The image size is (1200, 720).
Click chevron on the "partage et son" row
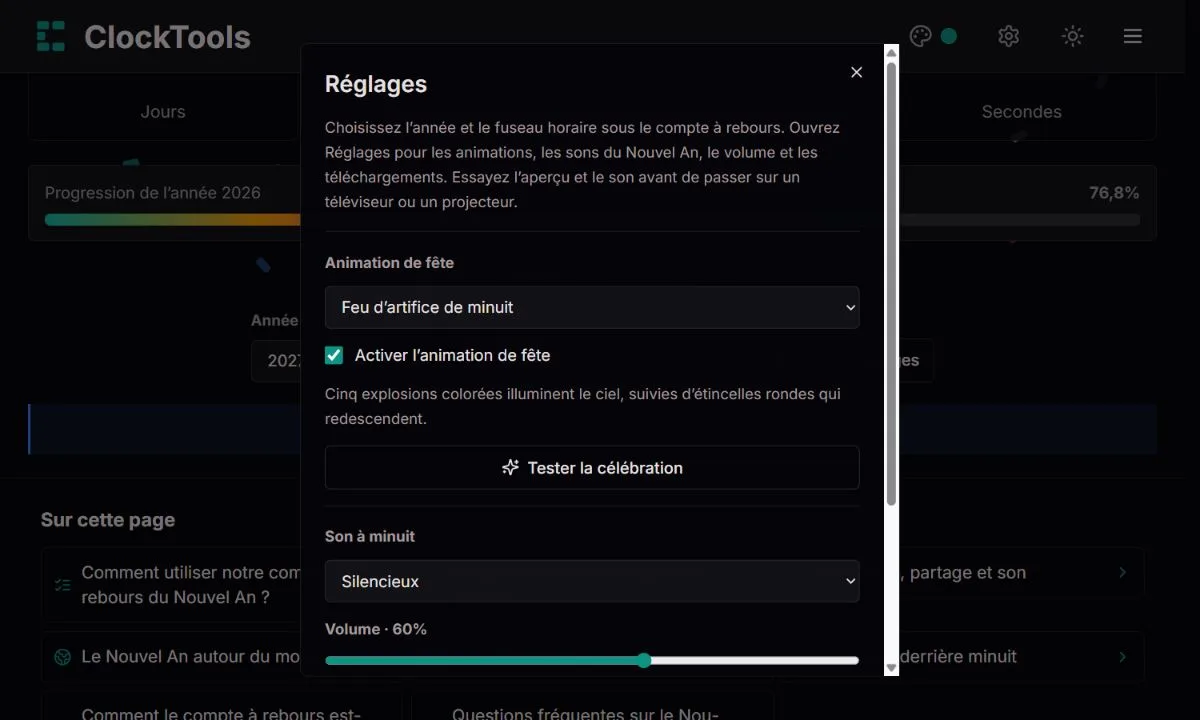point(1122,573)
